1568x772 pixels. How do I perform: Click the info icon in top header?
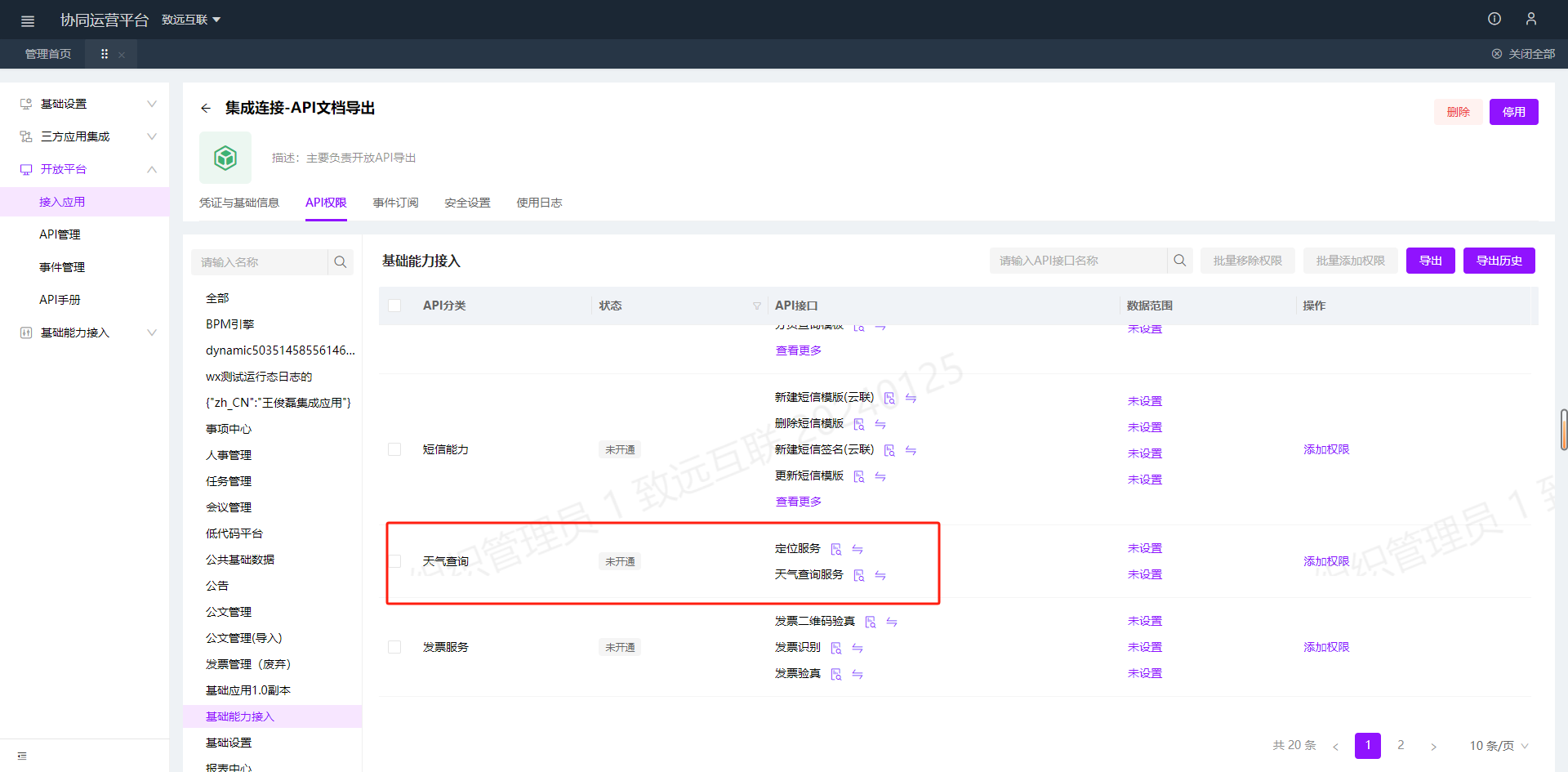1494,19
